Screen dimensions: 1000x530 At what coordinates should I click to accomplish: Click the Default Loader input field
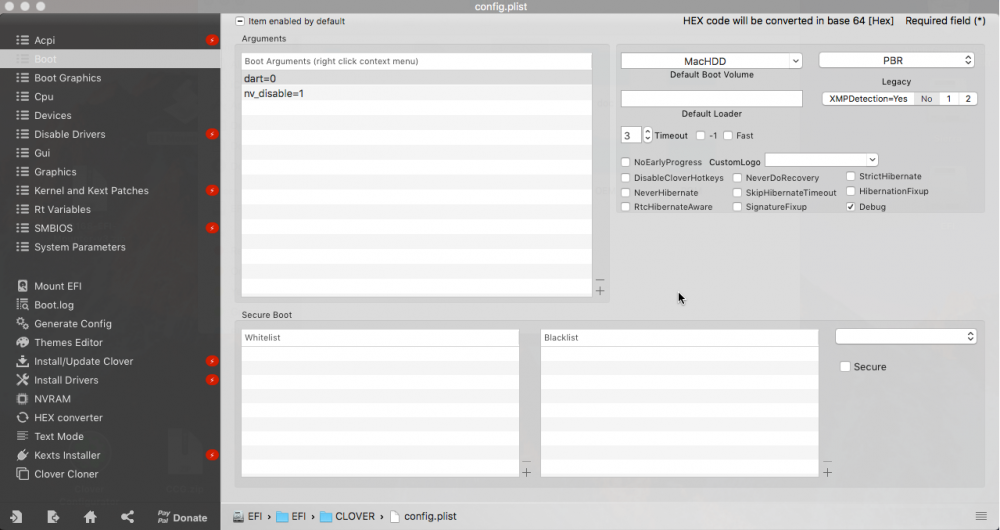pos(712,98)
